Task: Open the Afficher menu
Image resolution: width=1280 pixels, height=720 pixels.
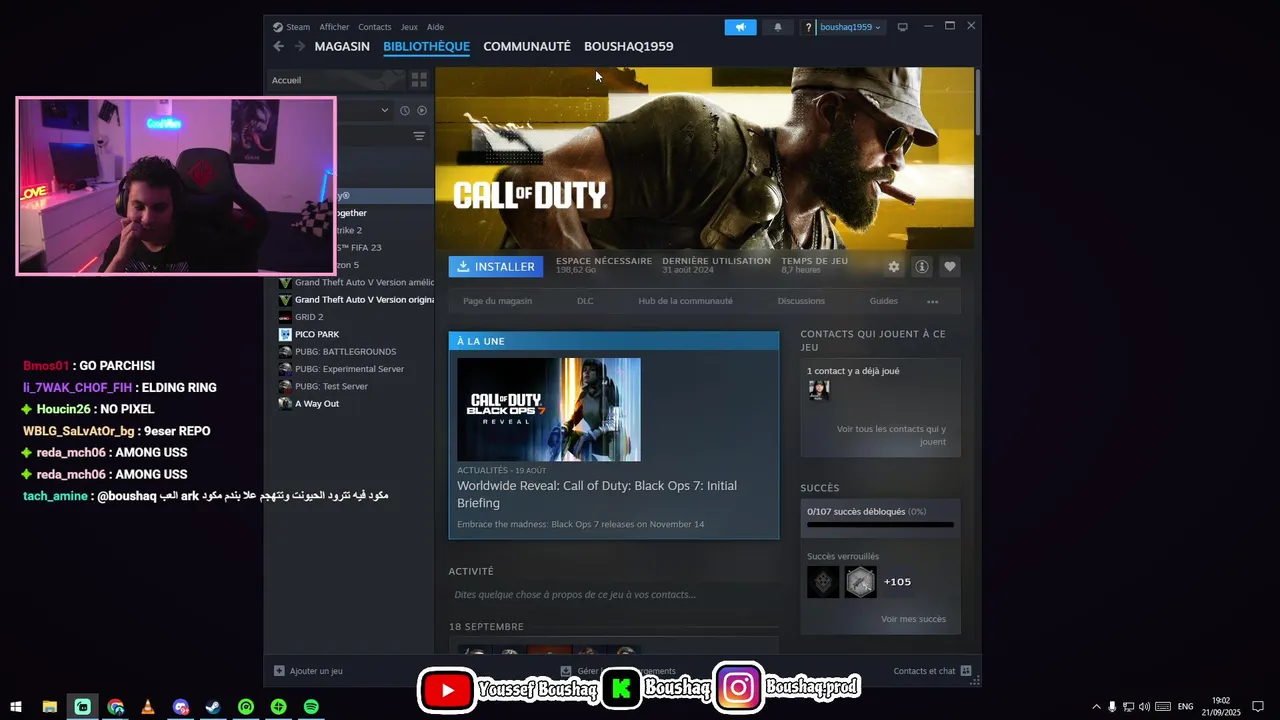Action: coord(334,27)
